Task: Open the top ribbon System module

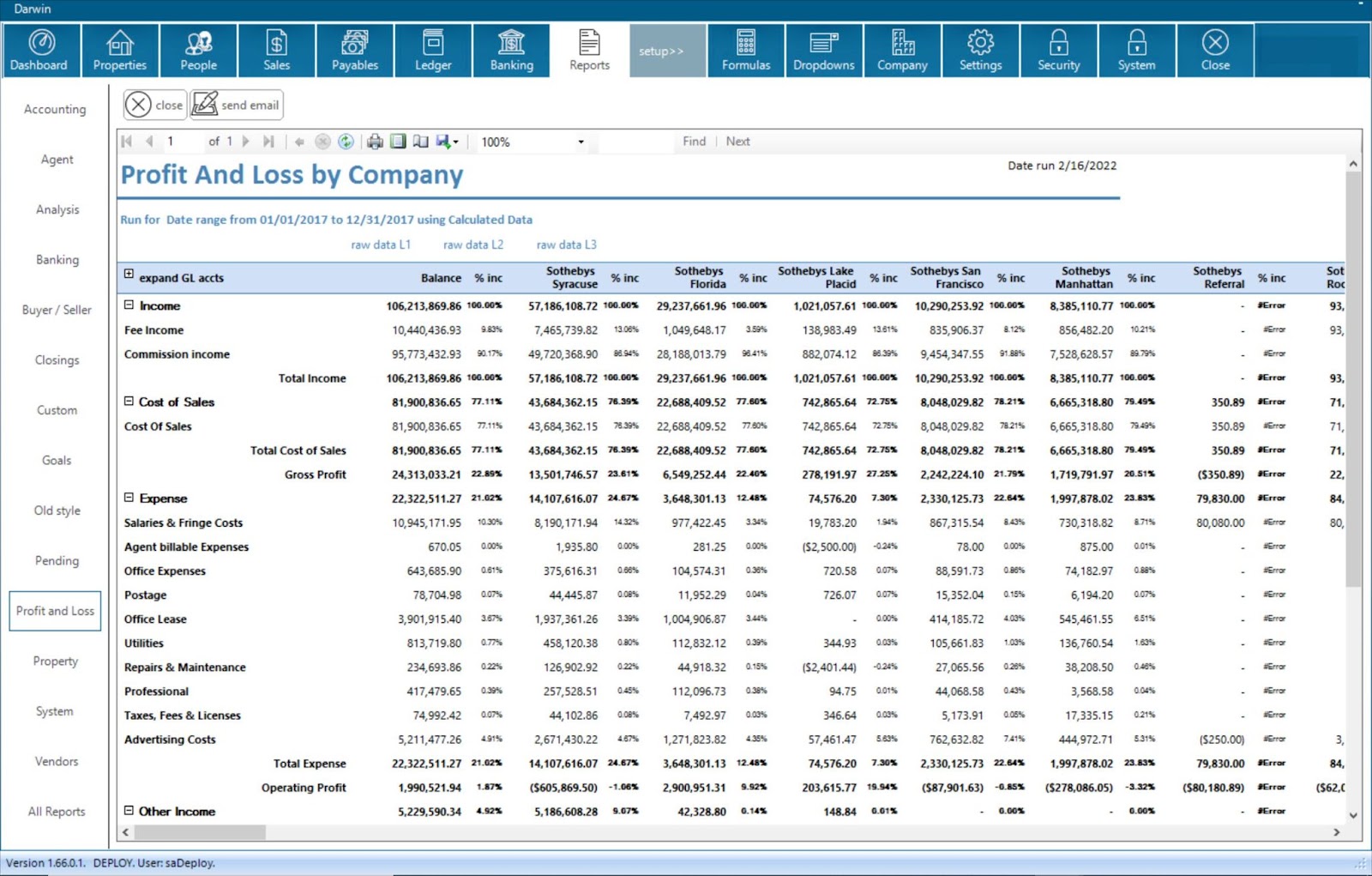Action: 1136,51
